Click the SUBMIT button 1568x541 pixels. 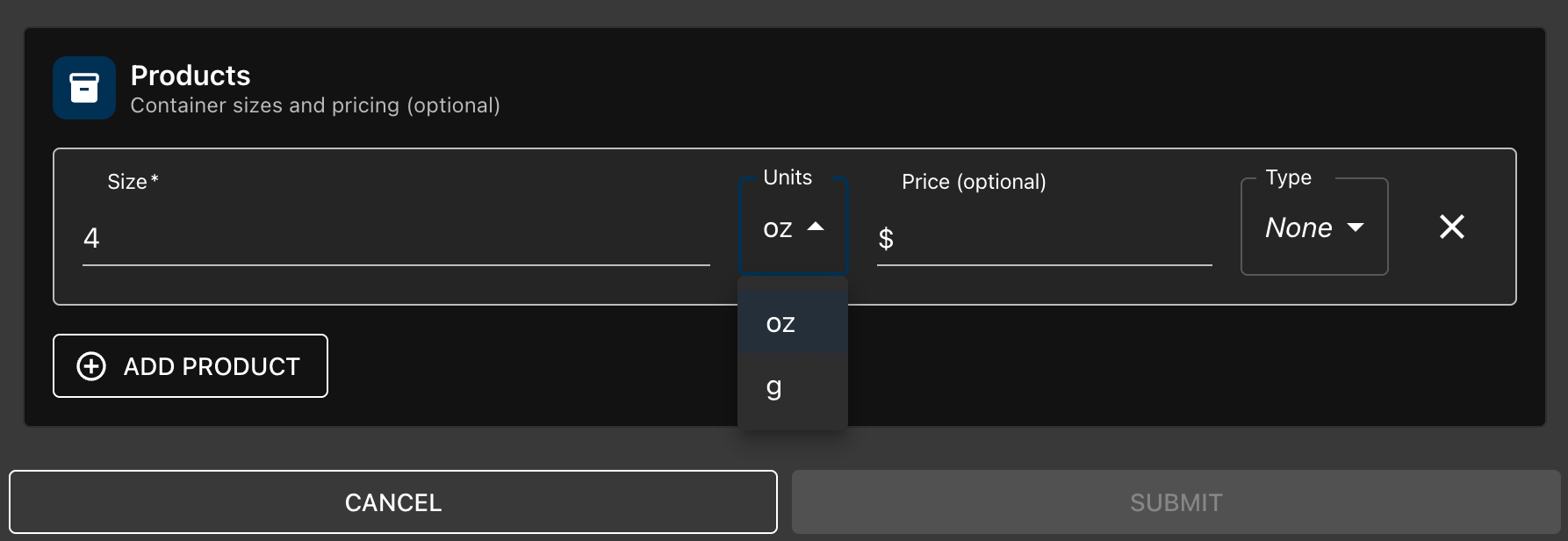coord(1176,502)
